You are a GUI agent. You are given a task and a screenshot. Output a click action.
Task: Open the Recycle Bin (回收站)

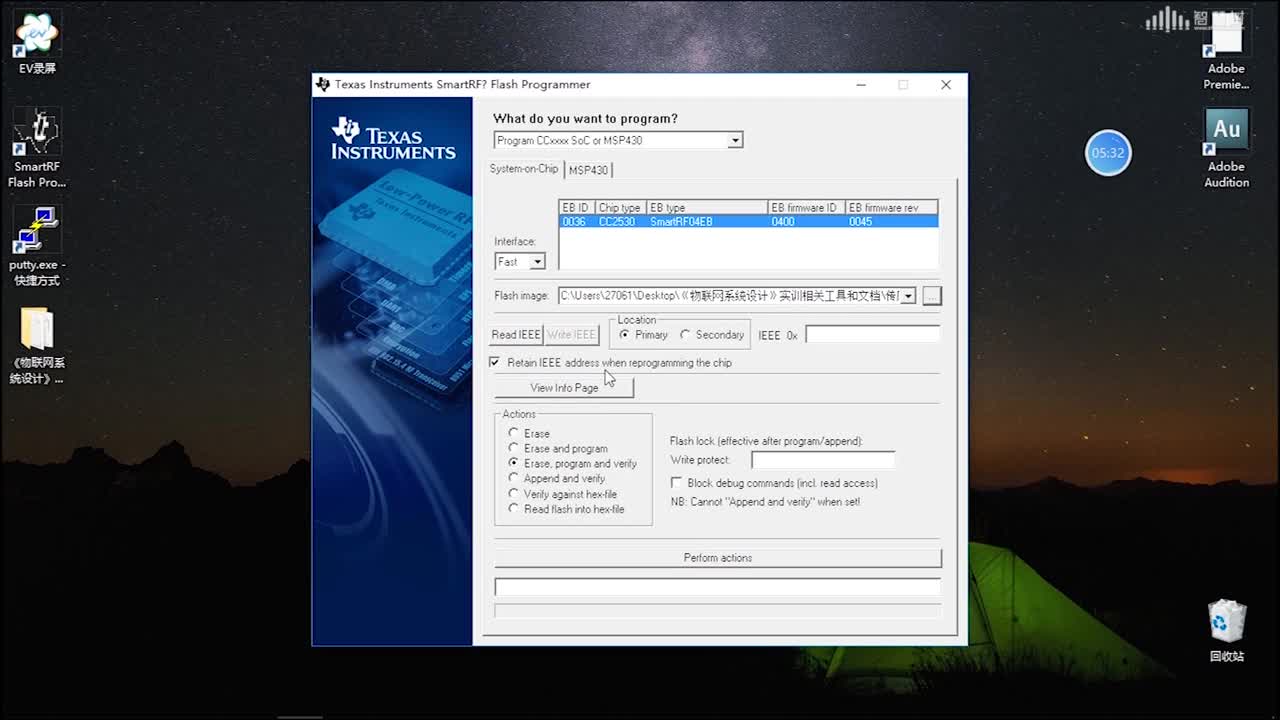click(x=1226, y=630)
